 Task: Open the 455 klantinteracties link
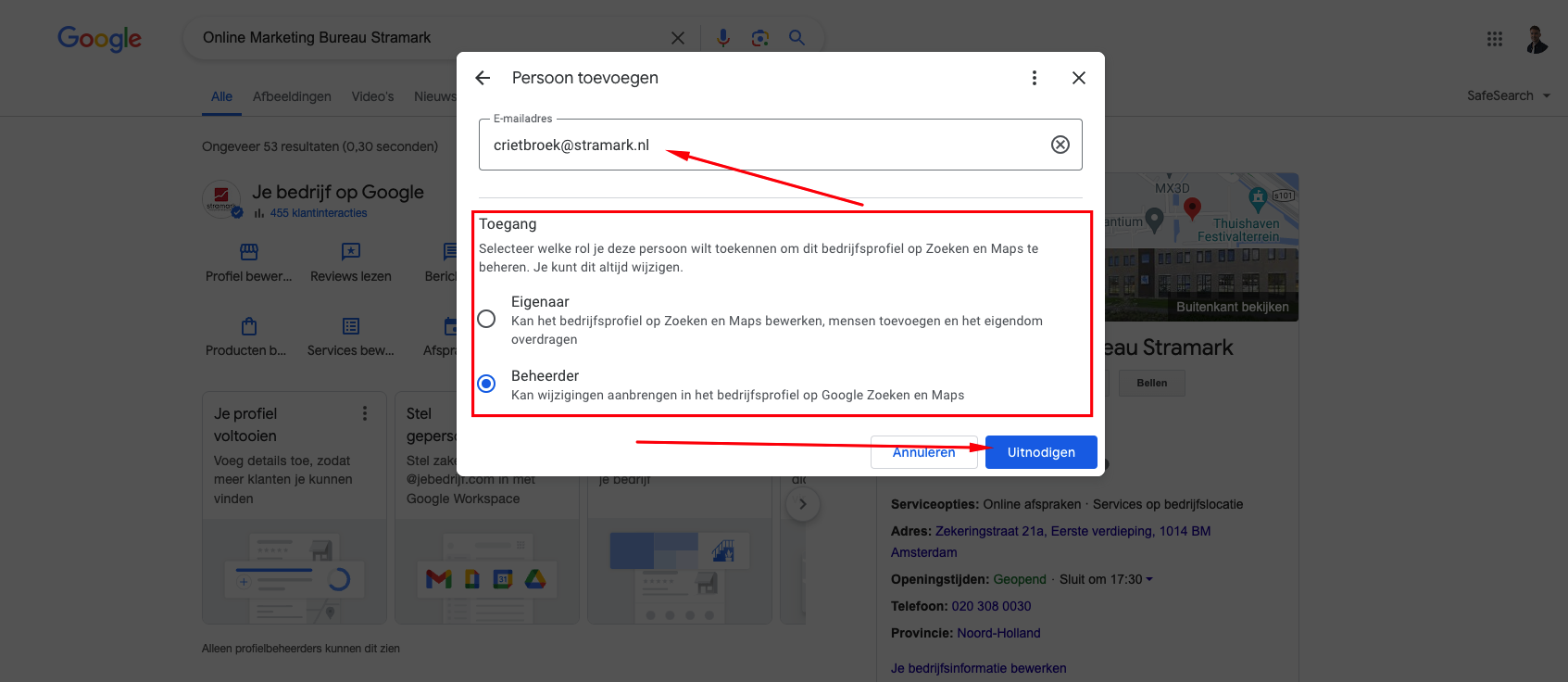coord(319,213)
